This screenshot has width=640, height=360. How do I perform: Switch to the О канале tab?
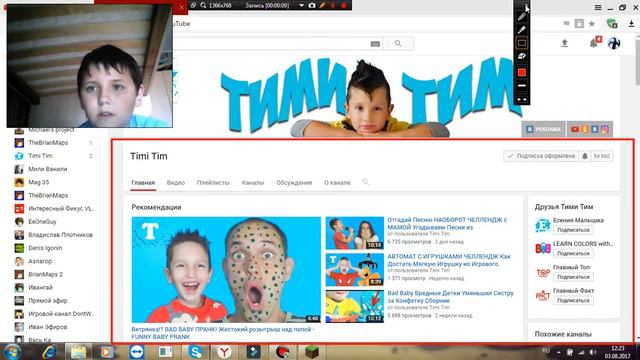tap(337, 182)
